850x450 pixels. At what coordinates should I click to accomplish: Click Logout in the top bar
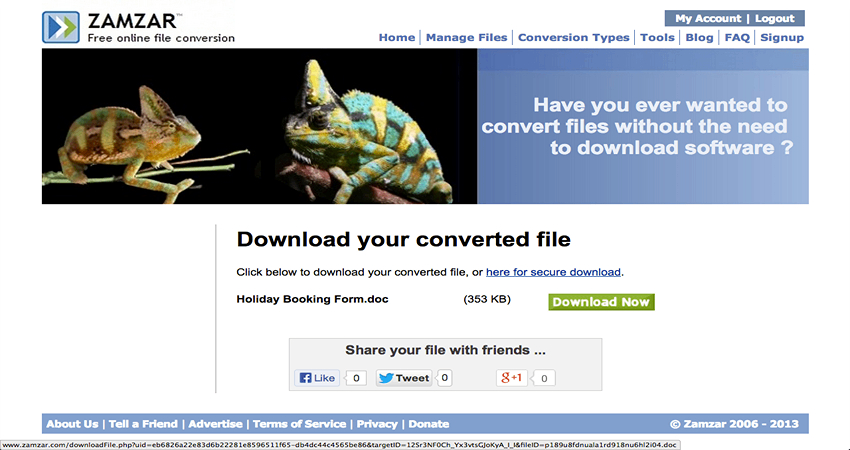point(775,18)
